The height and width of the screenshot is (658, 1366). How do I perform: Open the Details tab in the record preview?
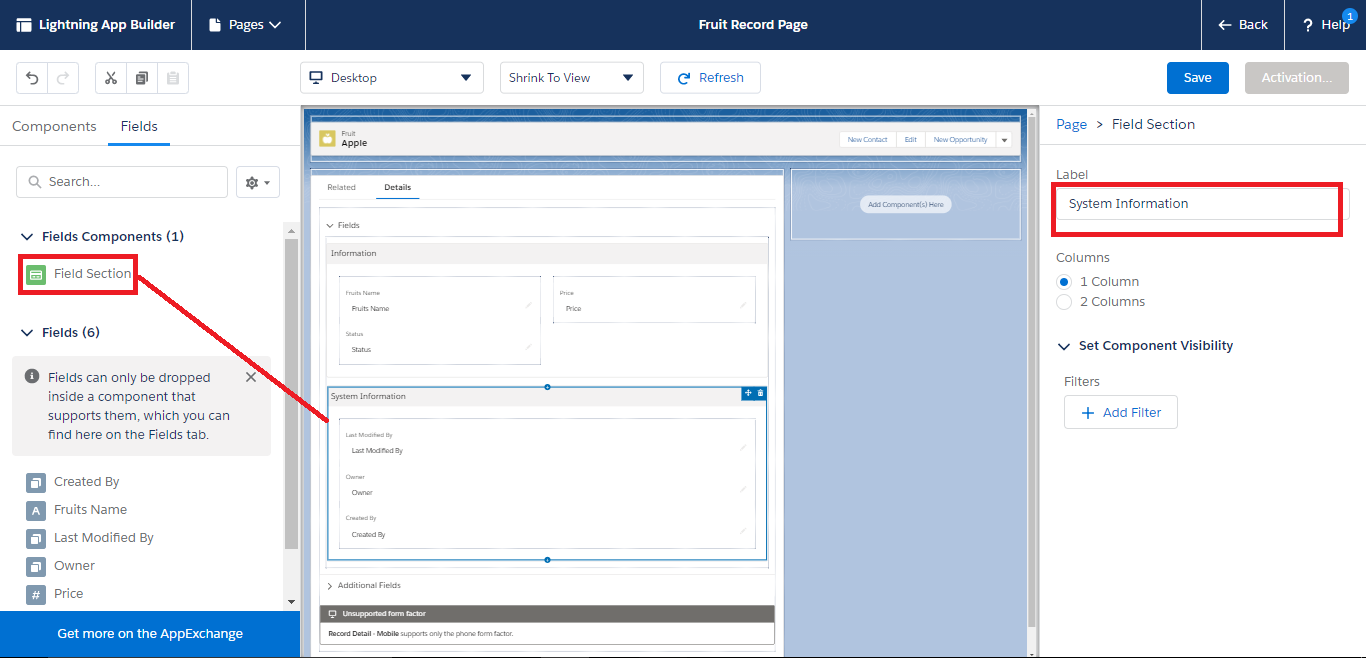pyautogui.click(x=396, y=187)
